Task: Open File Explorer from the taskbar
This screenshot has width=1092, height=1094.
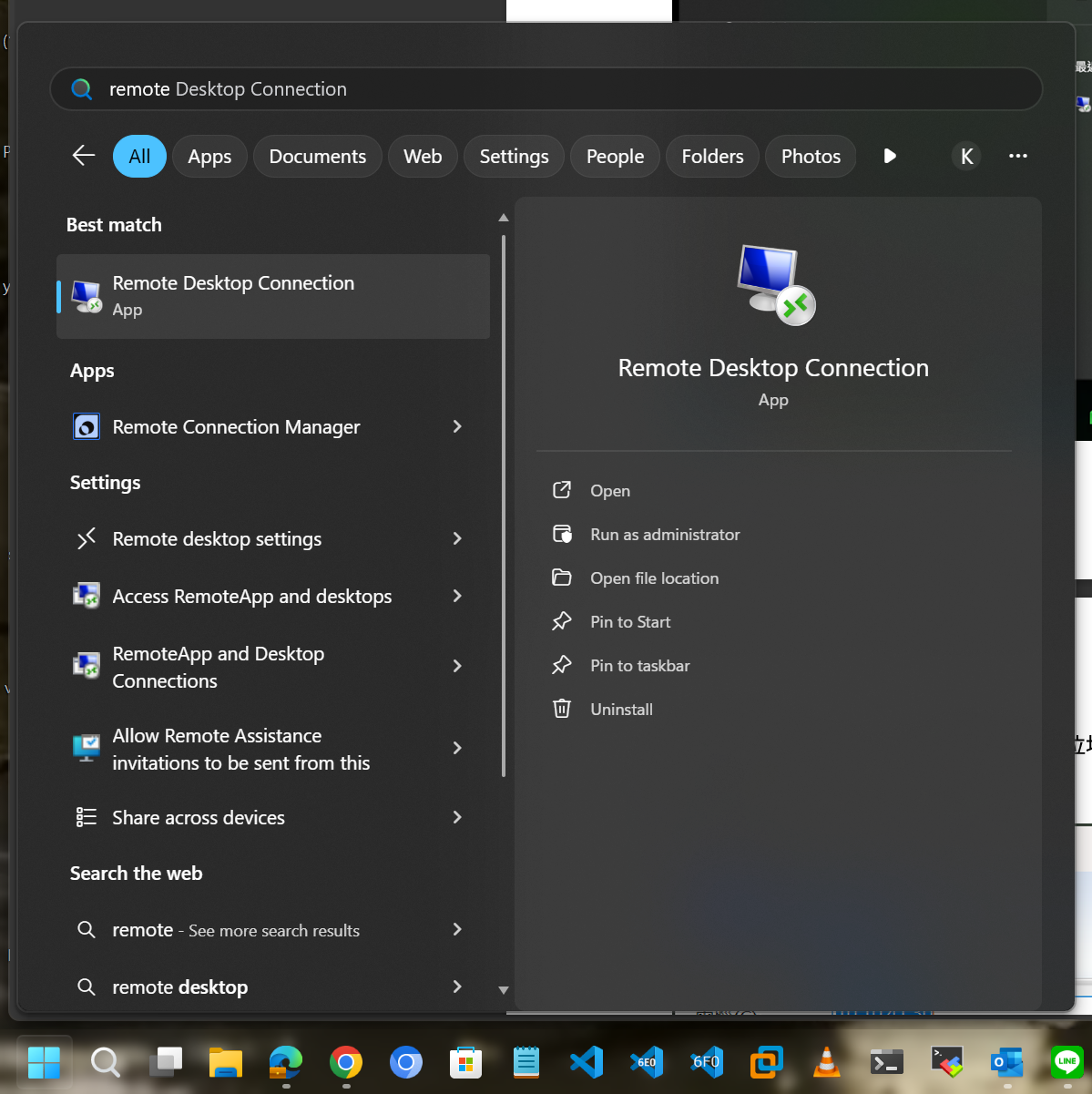Action: 225,1062
